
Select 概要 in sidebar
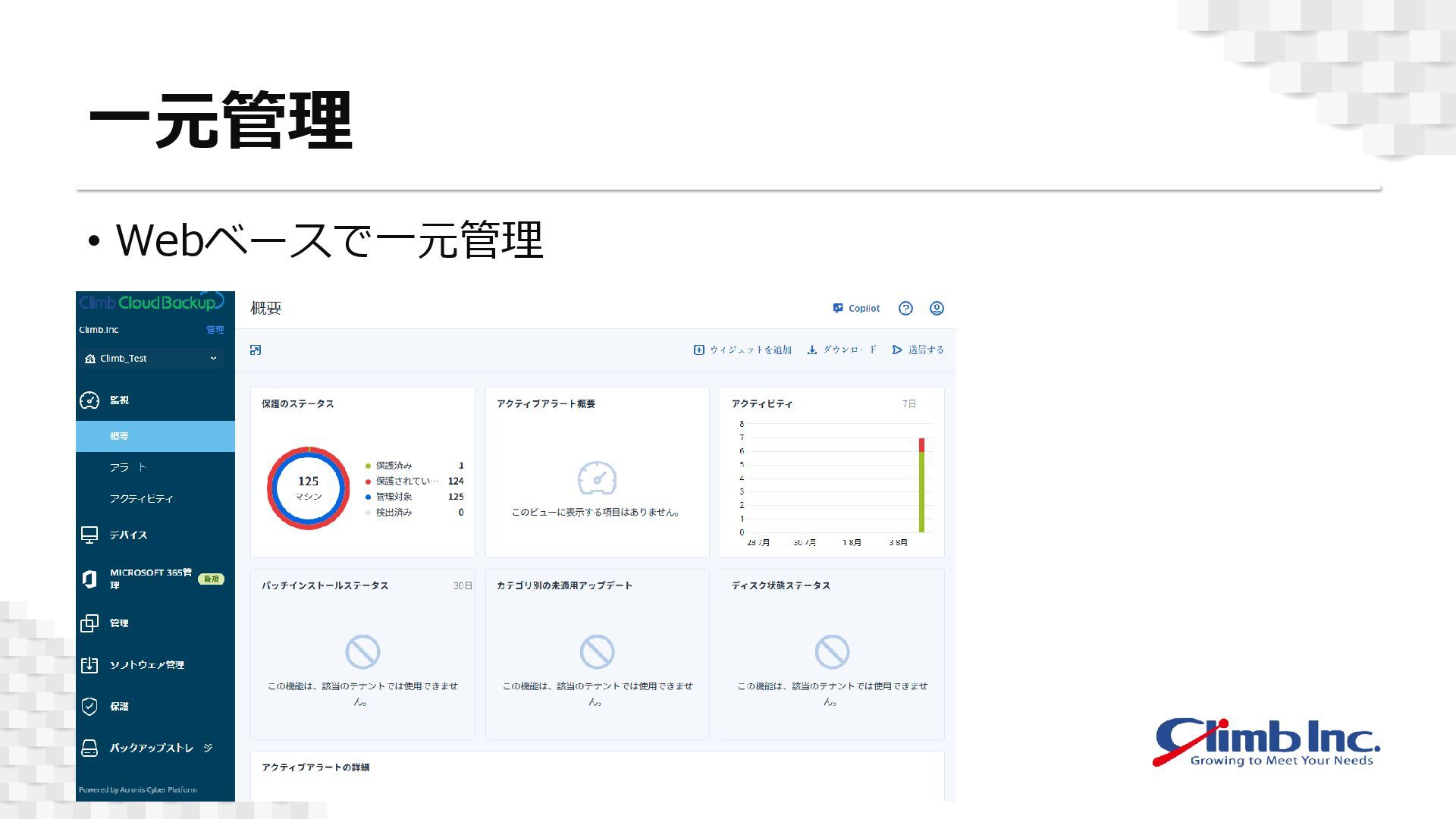click(x=155, y=437)
